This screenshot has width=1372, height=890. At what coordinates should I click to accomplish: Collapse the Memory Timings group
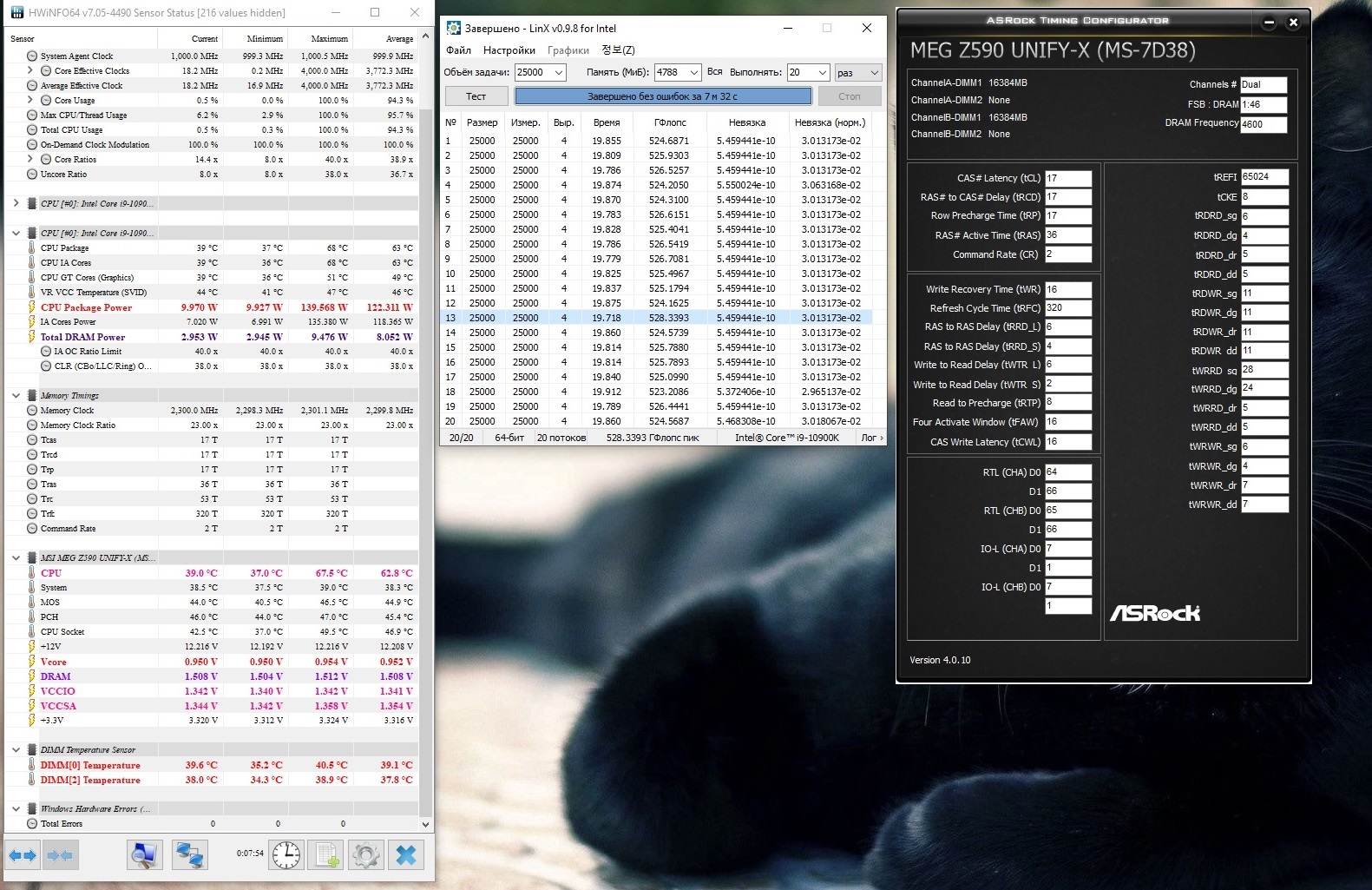[16, 396]
